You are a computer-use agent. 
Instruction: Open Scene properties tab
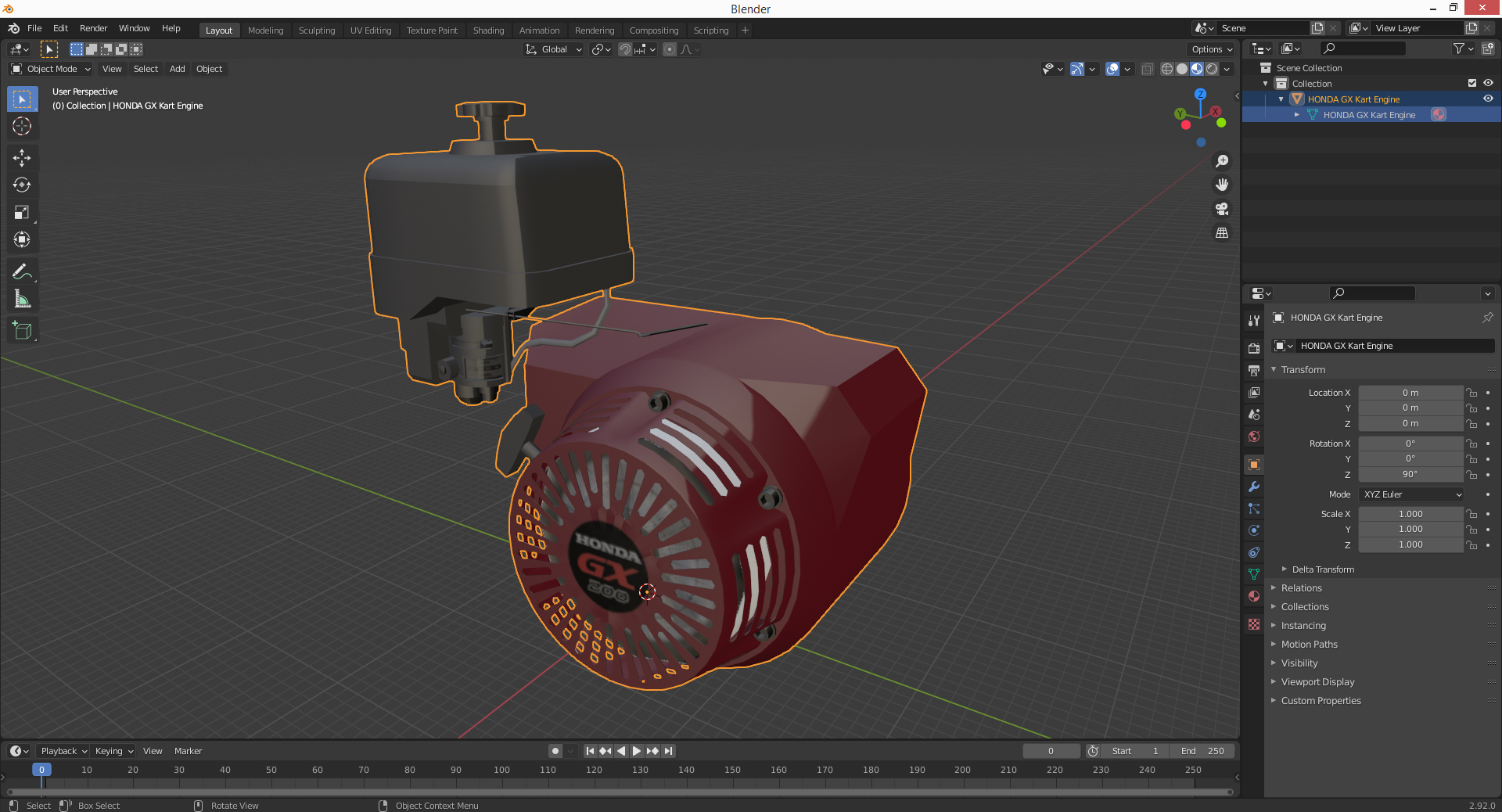[x=1254, y=414]
